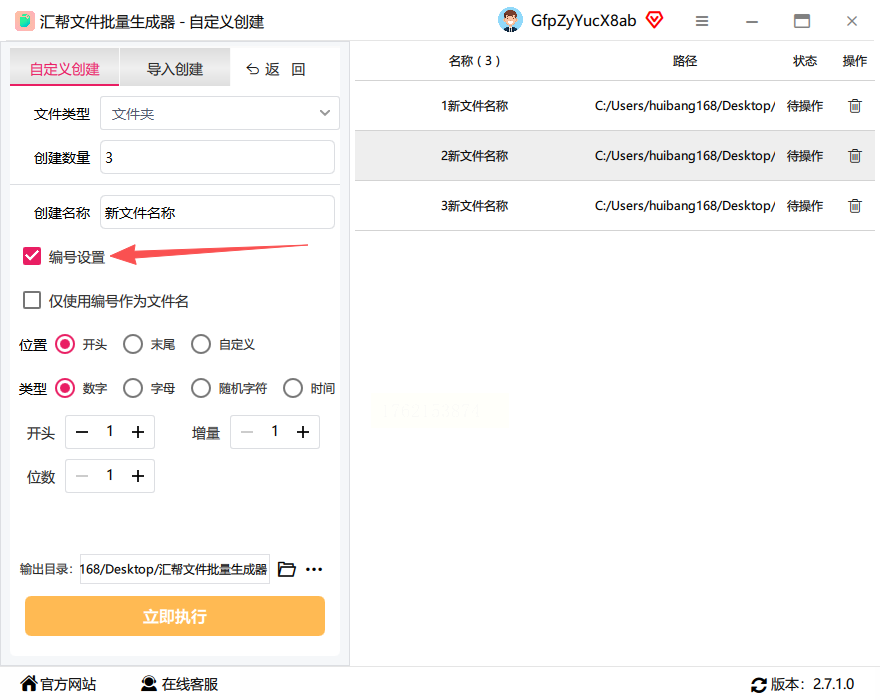
Task: Click the user avatar icon
Action: [510, 20]
